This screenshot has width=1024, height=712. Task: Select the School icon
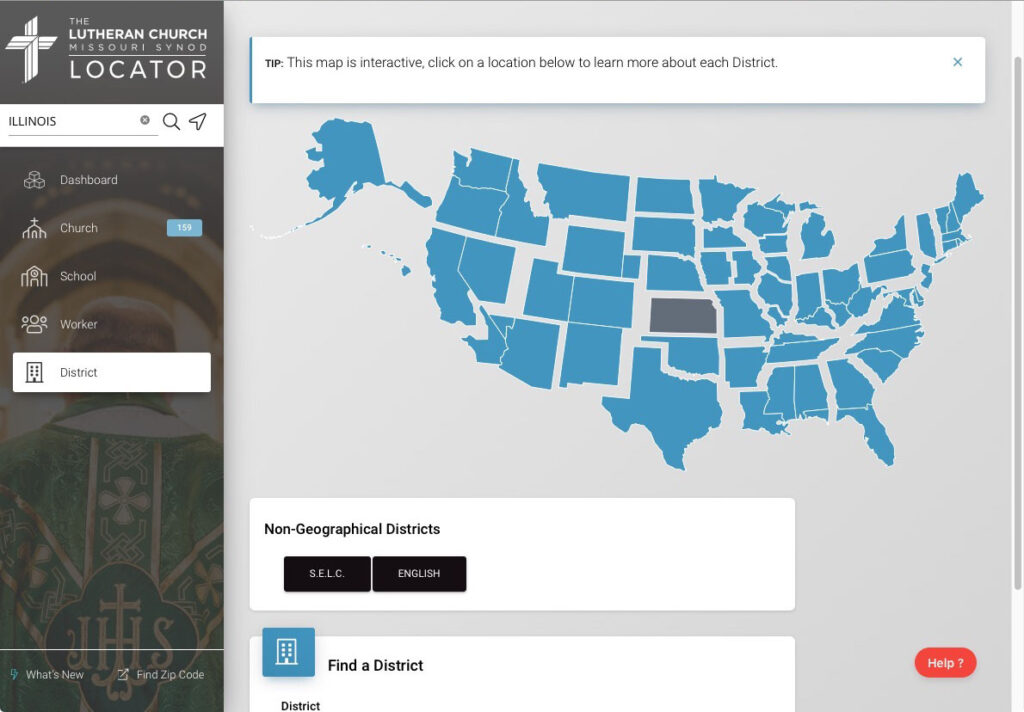click(34, 275)
